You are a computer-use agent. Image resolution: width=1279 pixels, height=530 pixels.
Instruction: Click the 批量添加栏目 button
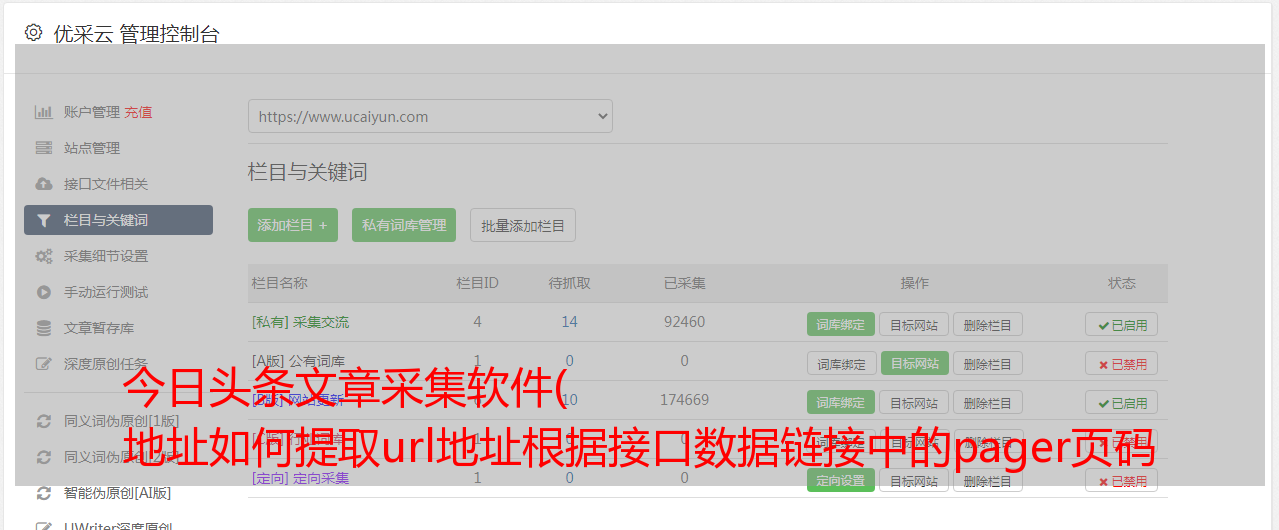point(523,225)
